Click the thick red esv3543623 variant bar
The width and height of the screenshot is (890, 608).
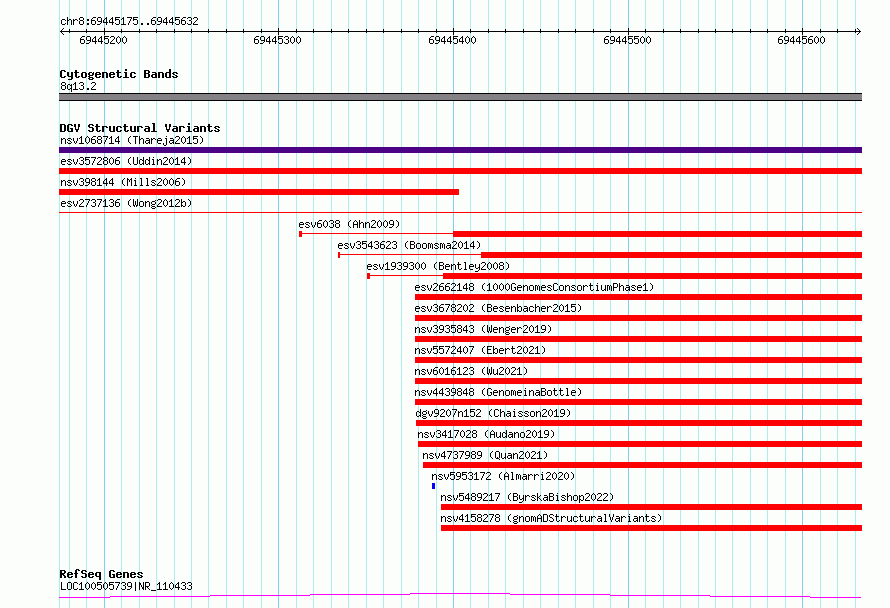coord(671,255)
